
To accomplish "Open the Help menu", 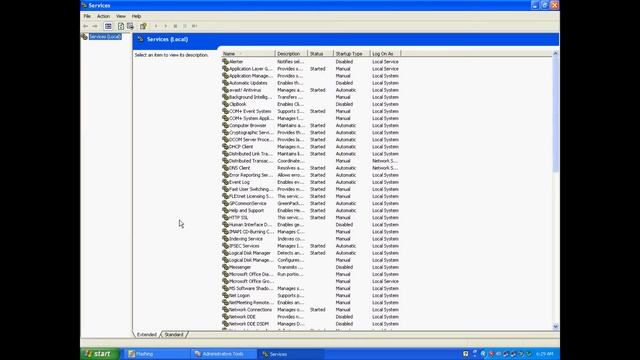I will click(x=136, y=16).
